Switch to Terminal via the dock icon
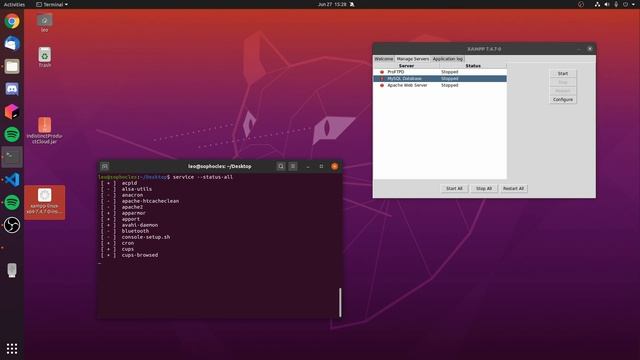The image size is (640, 360). 12,157
